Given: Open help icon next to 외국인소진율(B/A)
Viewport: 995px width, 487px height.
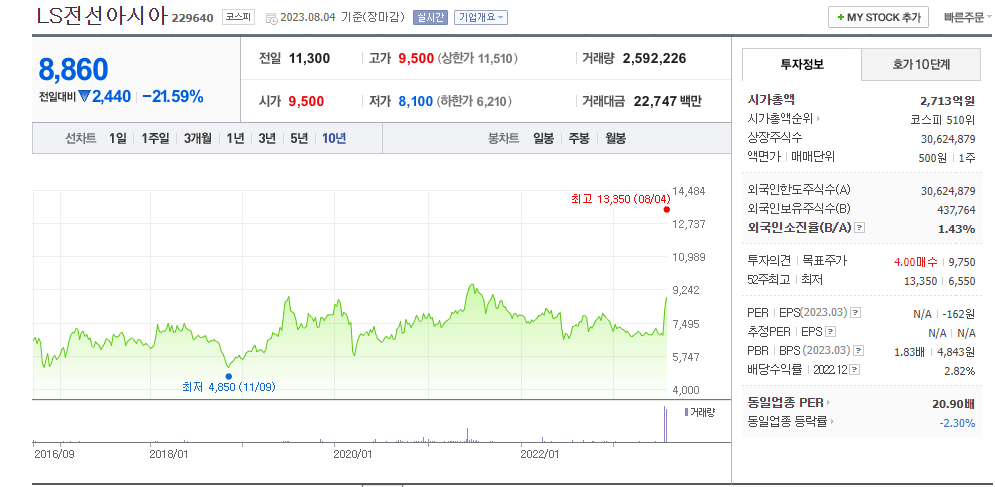Looking at the screenshot, I should 859,228.
